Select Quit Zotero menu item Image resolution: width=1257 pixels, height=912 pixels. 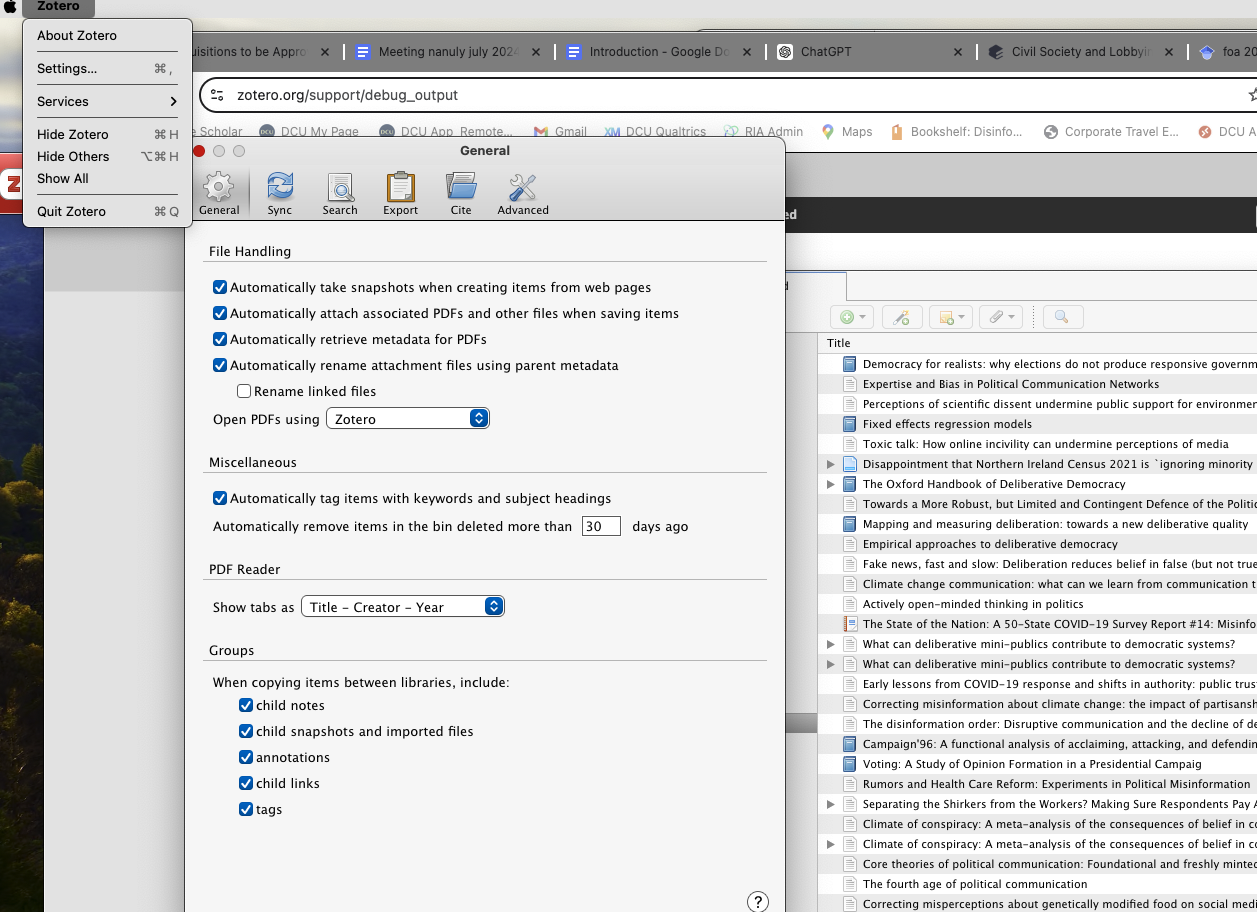point(107,211)
